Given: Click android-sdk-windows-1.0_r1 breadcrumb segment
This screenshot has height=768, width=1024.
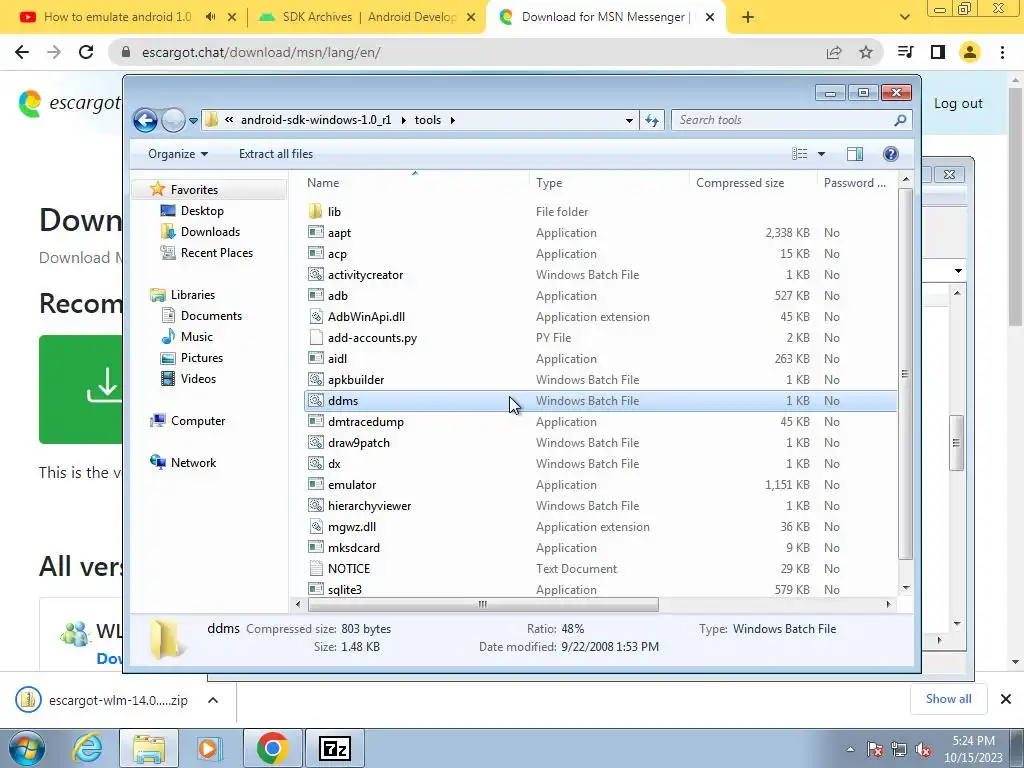Looking at the screenshot, I should [x=316, y=120].
